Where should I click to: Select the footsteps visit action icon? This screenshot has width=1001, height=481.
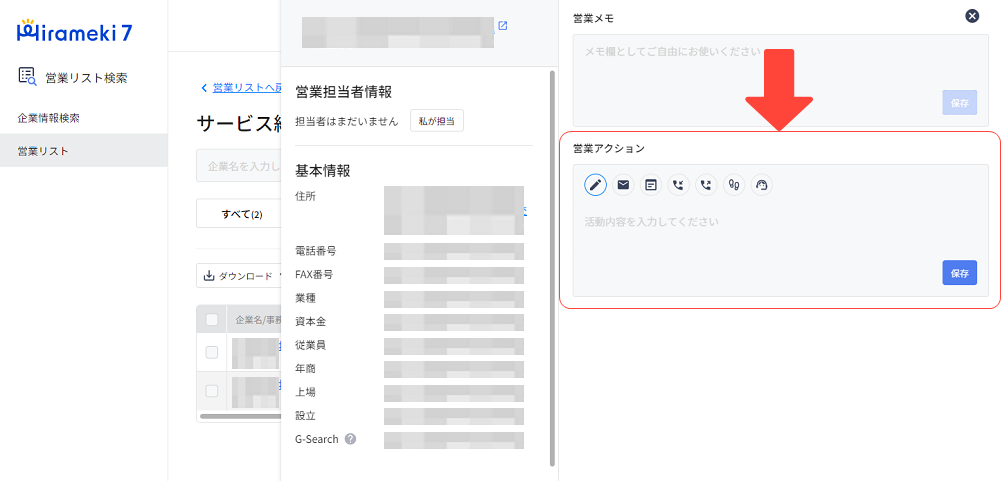tap(734, 185)
